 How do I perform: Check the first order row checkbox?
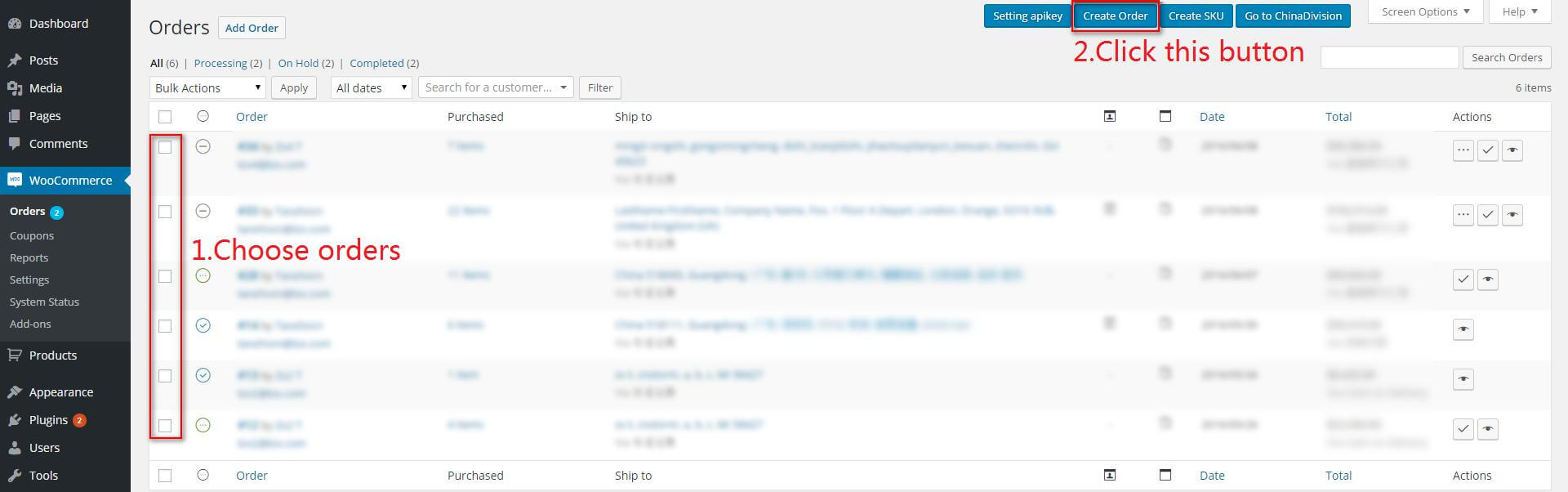[165, 147]
